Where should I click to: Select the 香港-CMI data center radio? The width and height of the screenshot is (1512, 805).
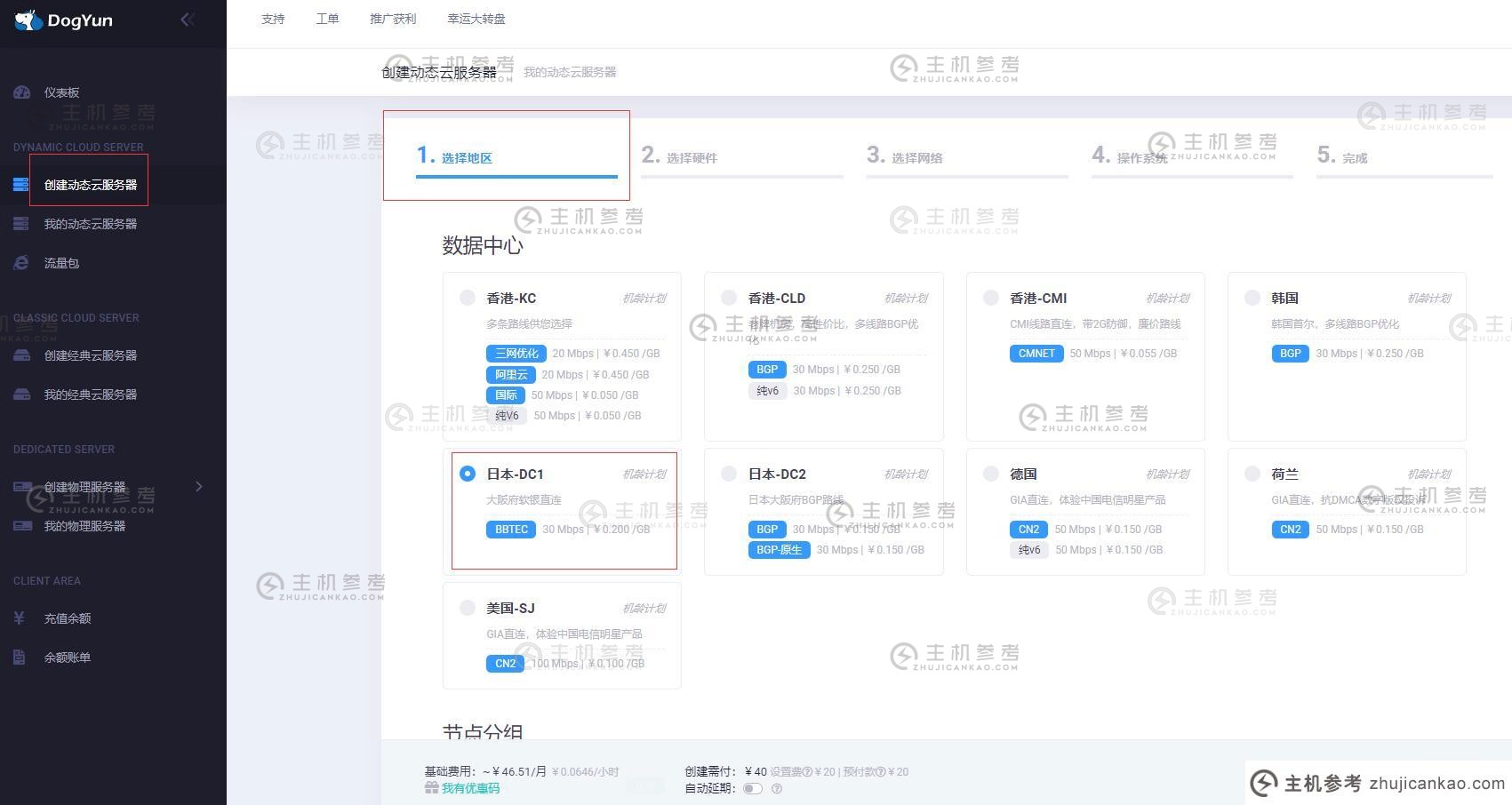(x=991, y=298)
